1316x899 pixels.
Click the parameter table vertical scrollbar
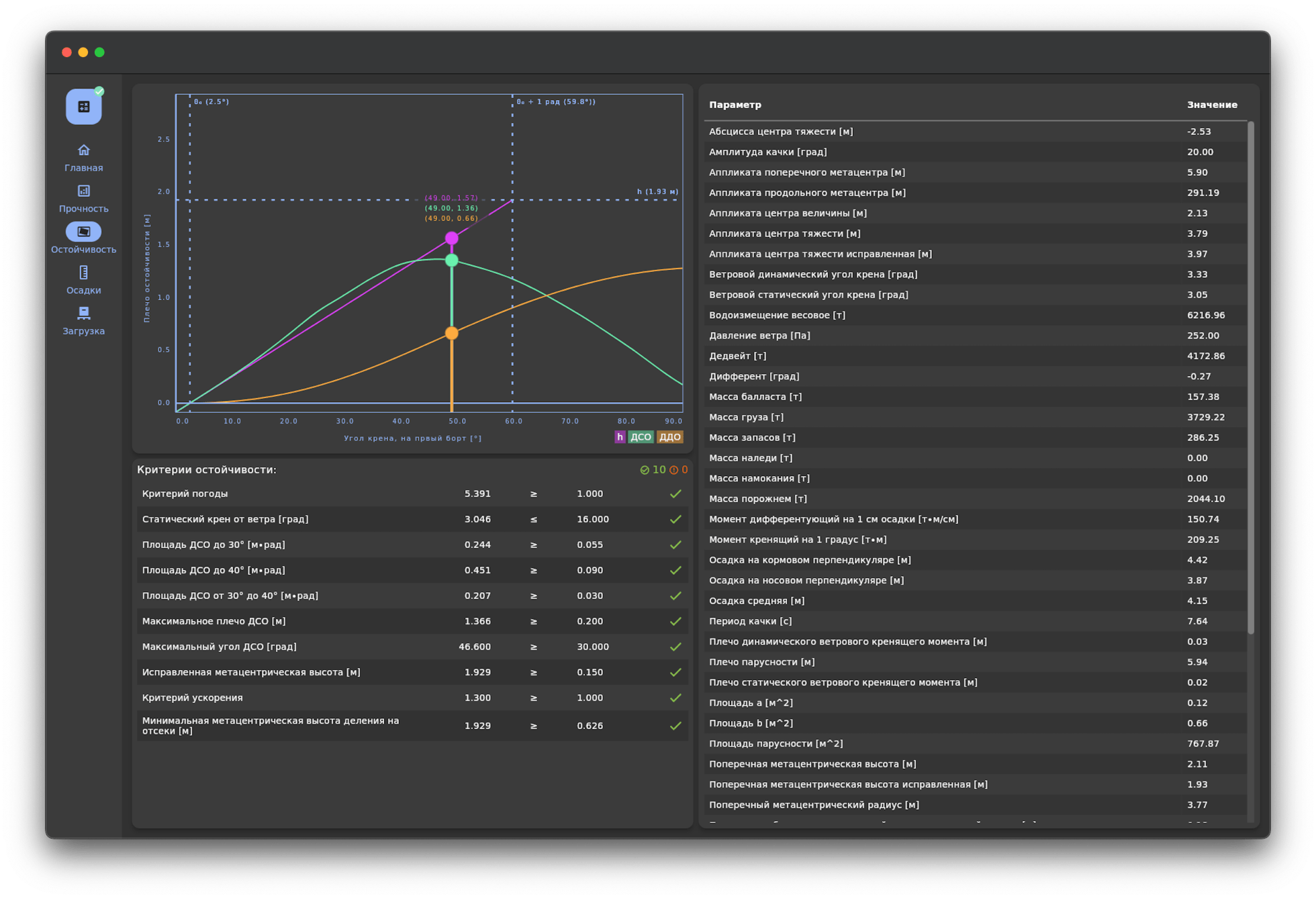tap(1251, 377)
